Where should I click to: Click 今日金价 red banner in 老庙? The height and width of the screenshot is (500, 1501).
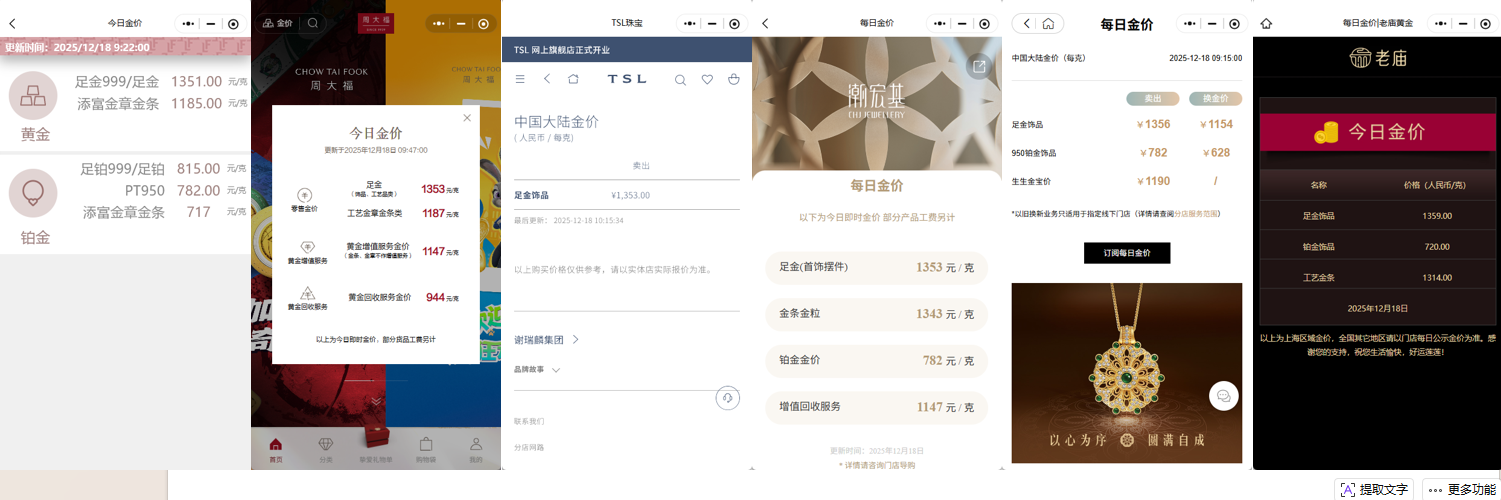point(1376,132)
